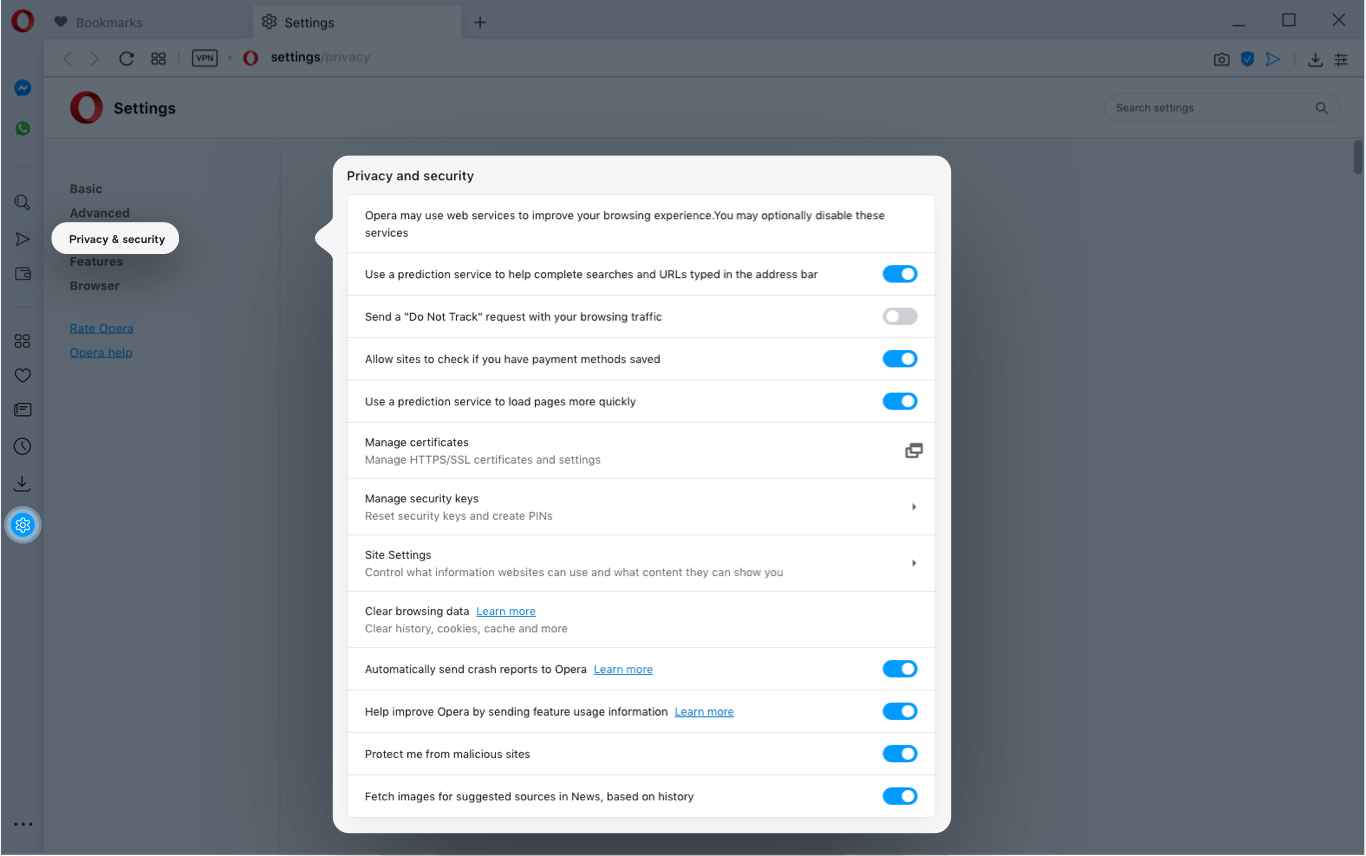
Task: Open the Manage certificates external dialog
Action: 913,451
